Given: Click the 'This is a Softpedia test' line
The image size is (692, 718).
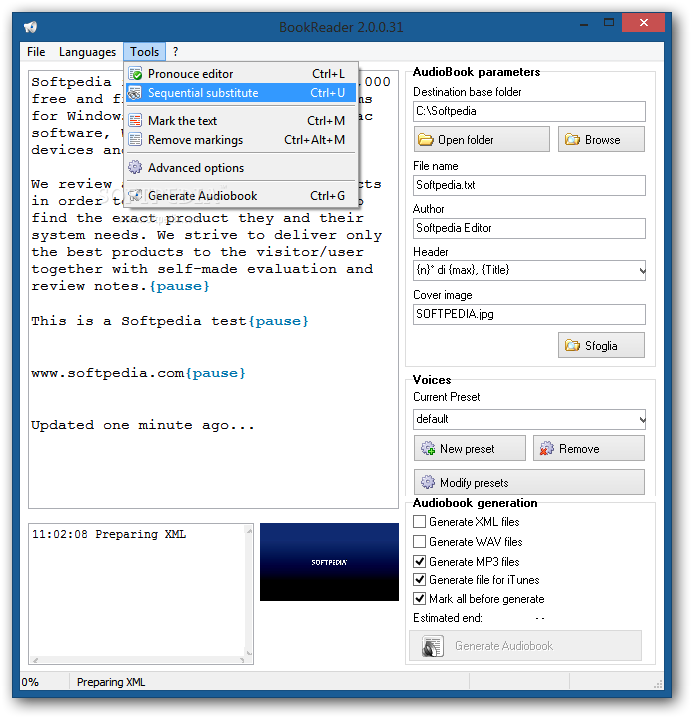Looking at the screenshot, I should pyautogui.click(x=139, y=321).
